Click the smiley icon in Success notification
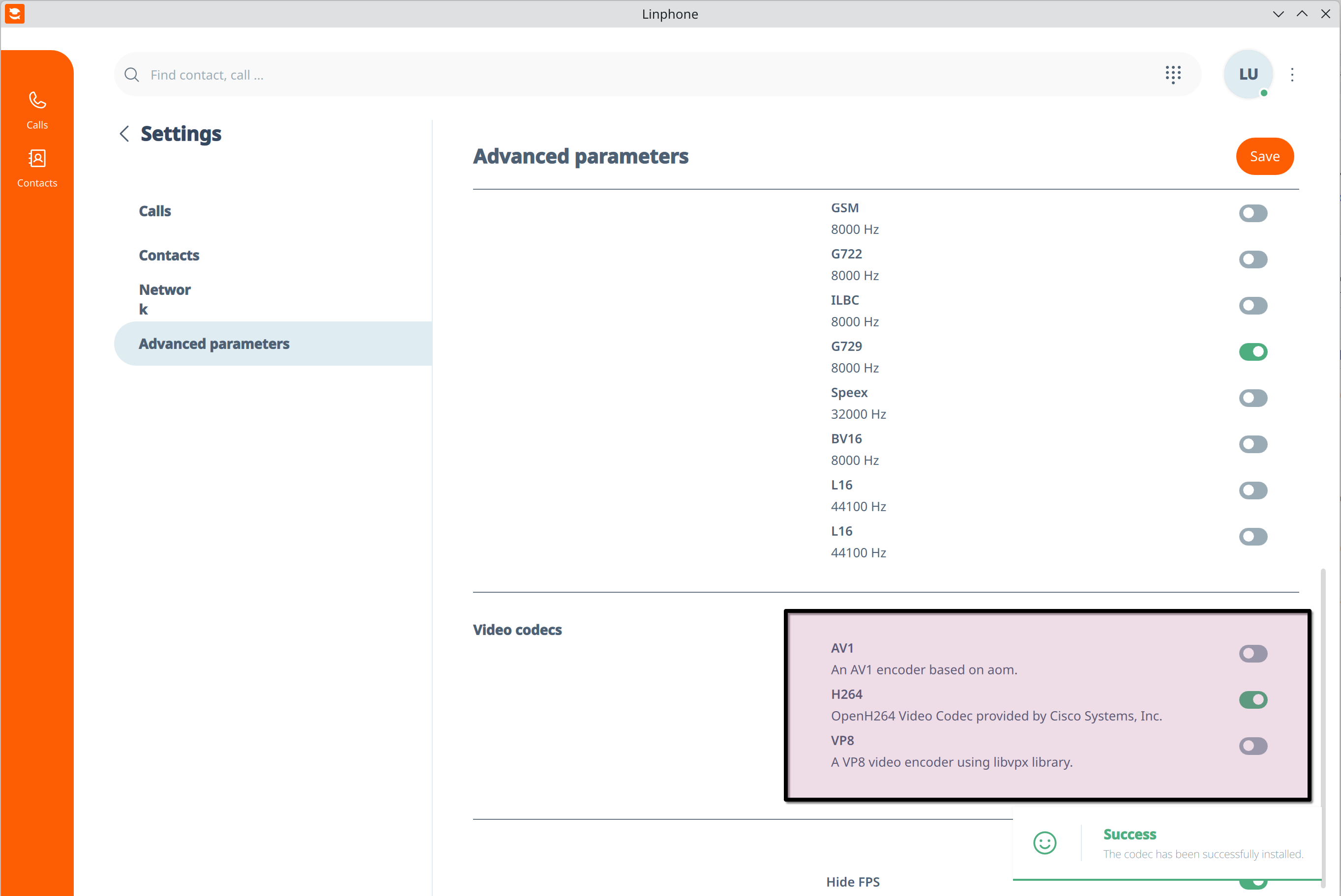Screen dimensions: 1341x896 [x=1044, y=843]
